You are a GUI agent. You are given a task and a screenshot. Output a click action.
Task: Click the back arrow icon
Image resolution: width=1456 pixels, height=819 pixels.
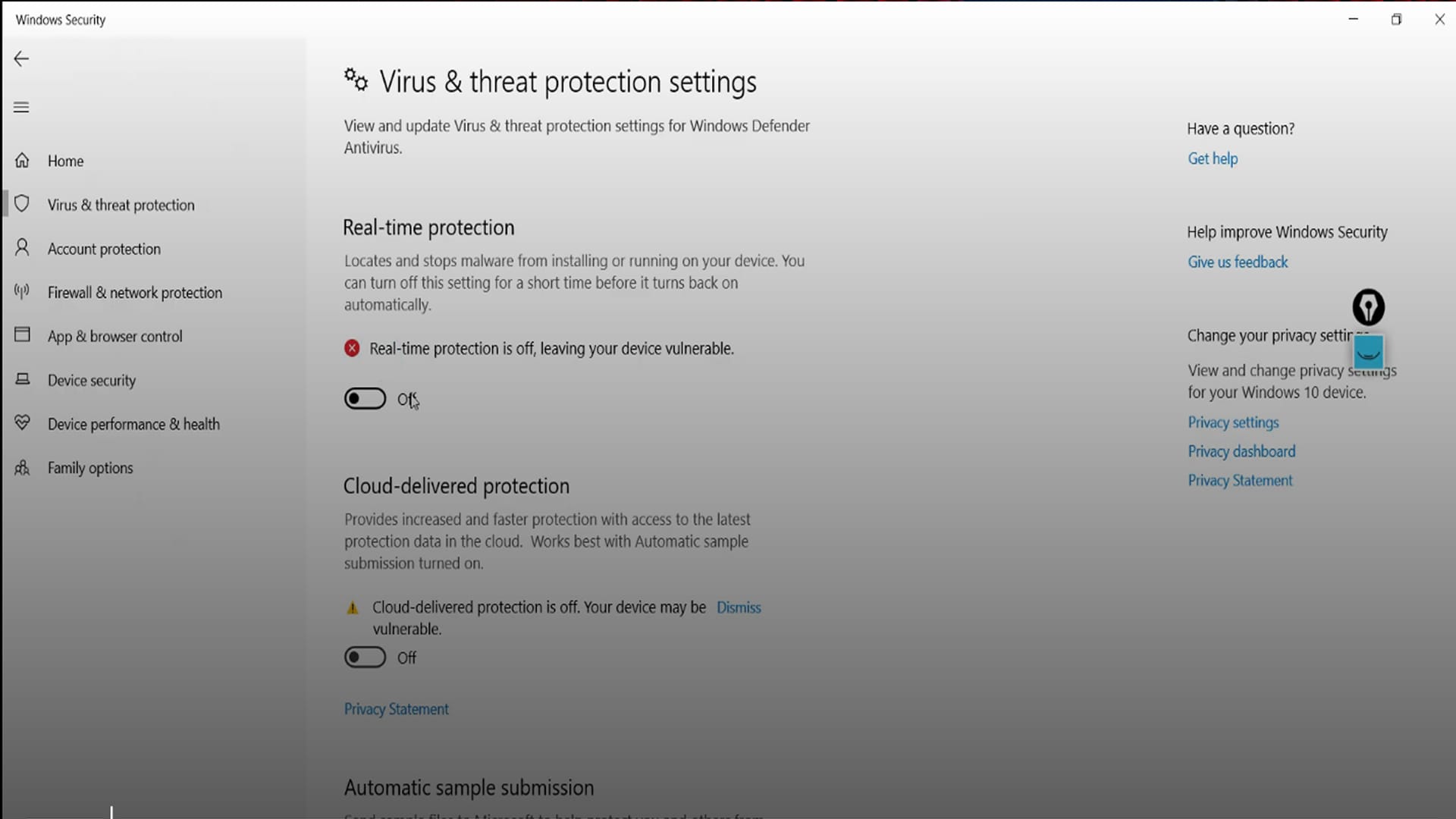click(21, 59)
